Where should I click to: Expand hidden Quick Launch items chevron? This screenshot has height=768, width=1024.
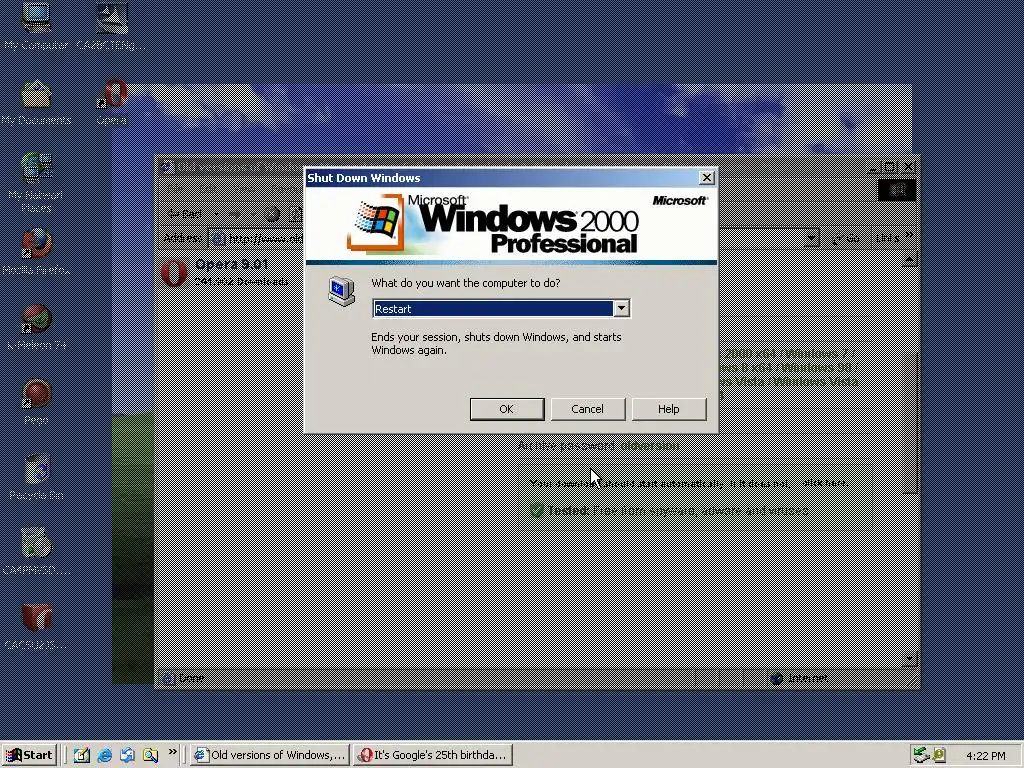[172, 752]
